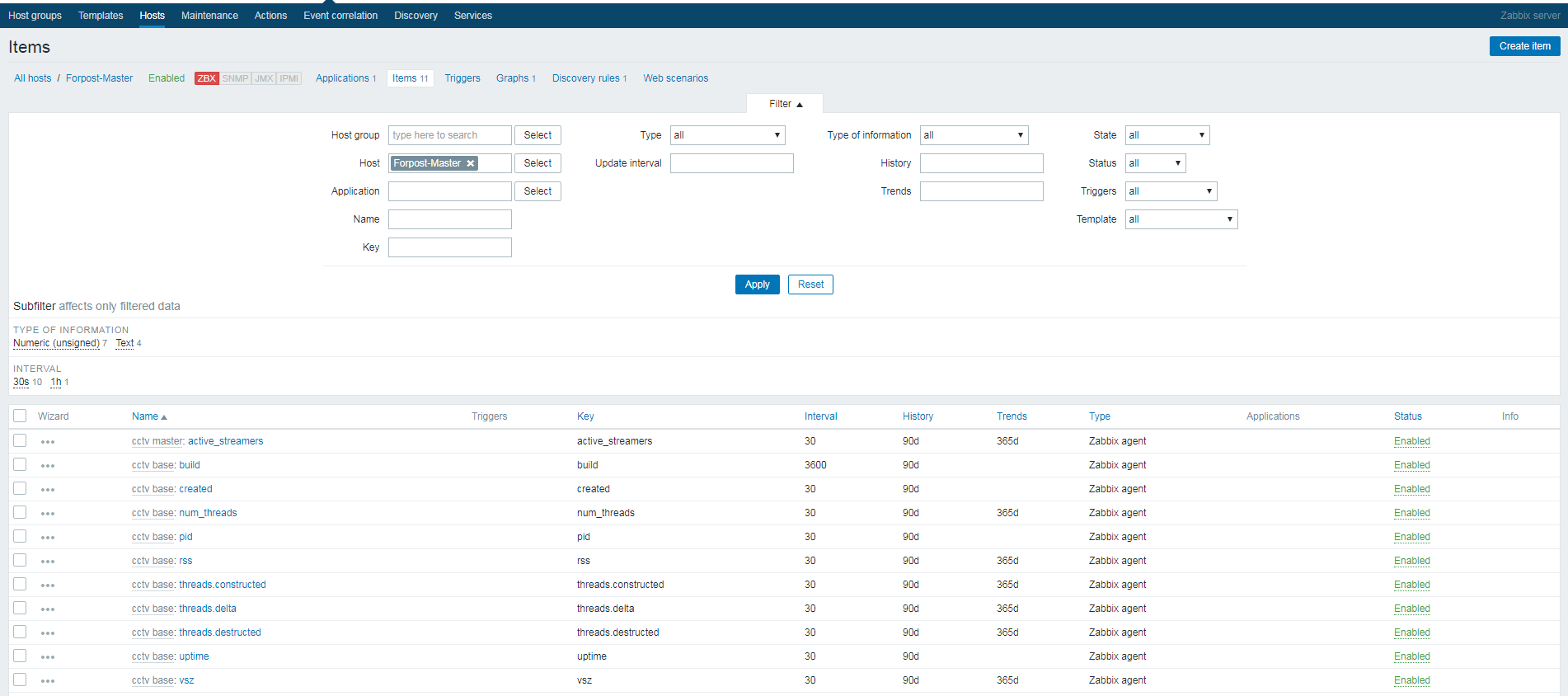The width and height of the screenshot is (1568, 696).
Task: Go to the Templates menu
Action: [x=101, y=16]
